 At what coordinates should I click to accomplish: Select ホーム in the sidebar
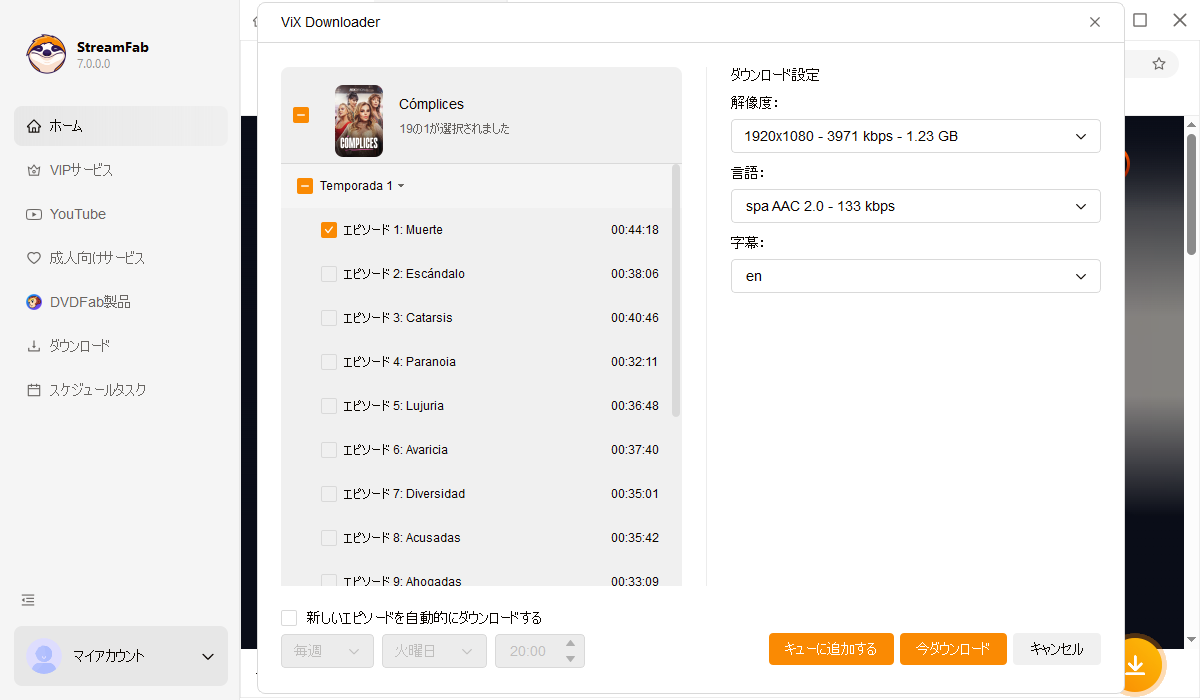tap(70, 125)
